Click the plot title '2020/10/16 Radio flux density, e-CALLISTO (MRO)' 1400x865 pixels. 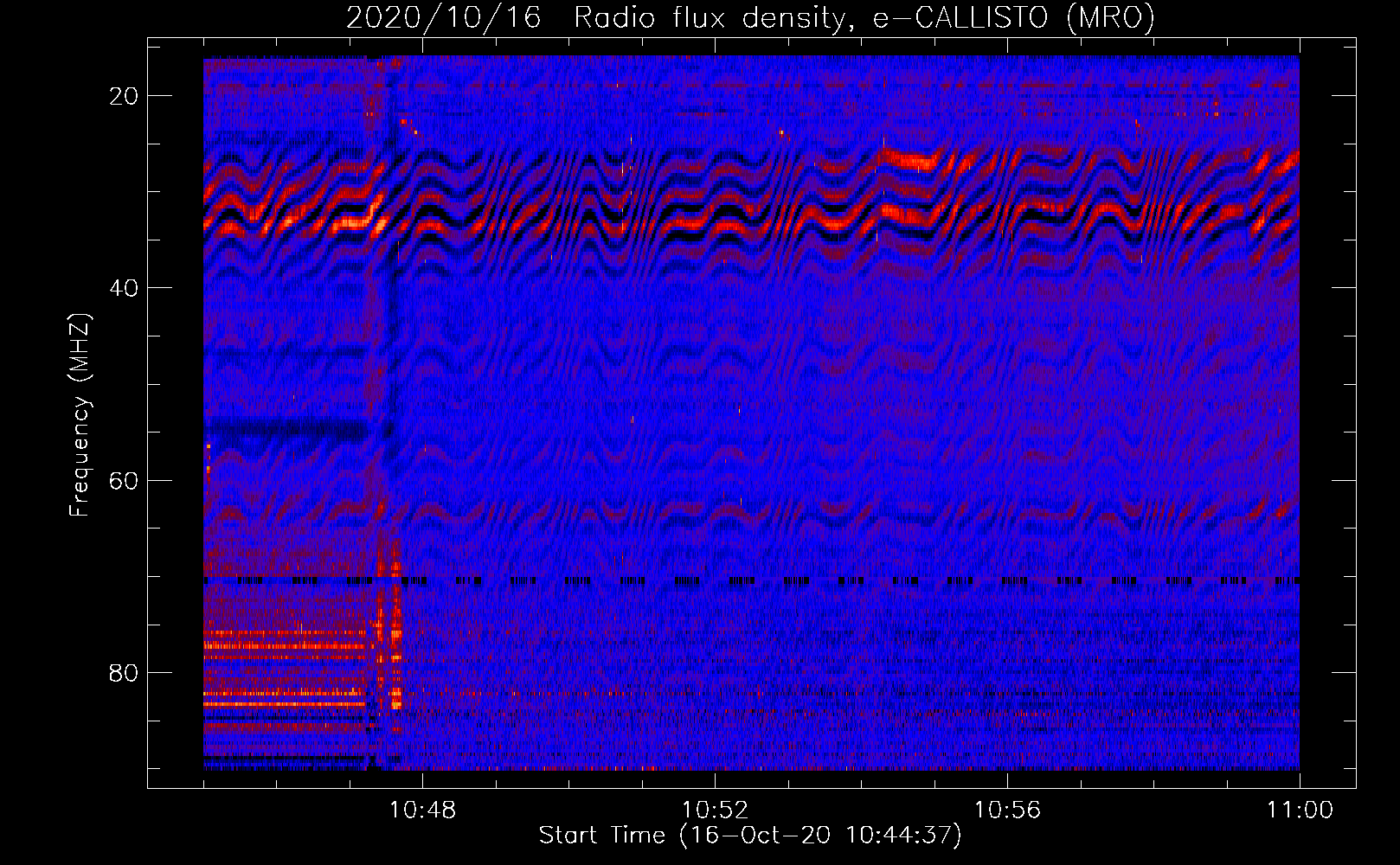pyautogui.click(x=750, y=18)
